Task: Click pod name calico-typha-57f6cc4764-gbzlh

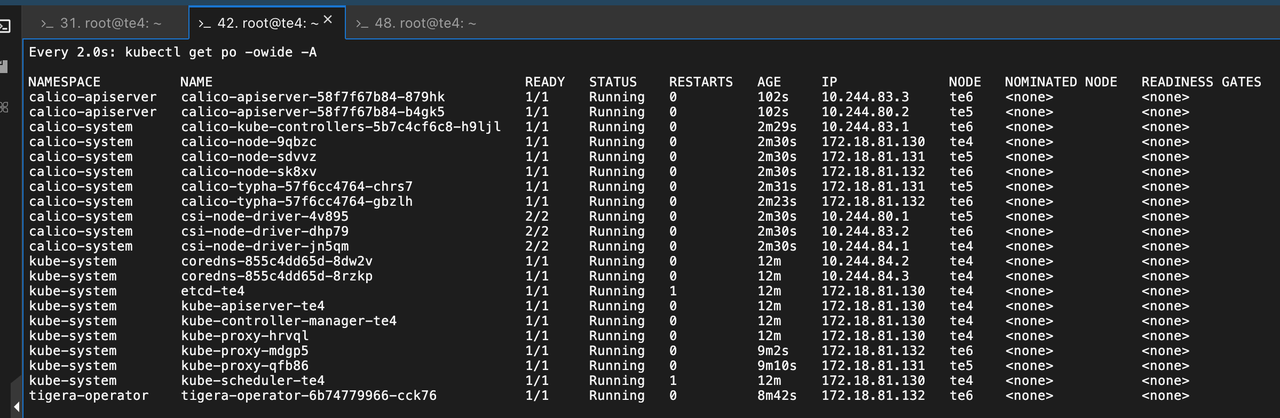Action: point(297,202)
